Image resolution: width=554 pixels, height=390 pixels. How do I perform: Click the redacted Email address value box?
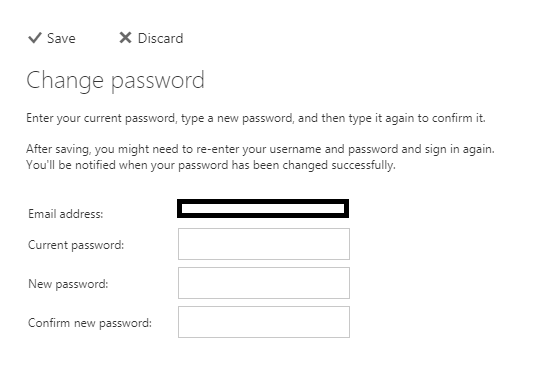[263, 208]
